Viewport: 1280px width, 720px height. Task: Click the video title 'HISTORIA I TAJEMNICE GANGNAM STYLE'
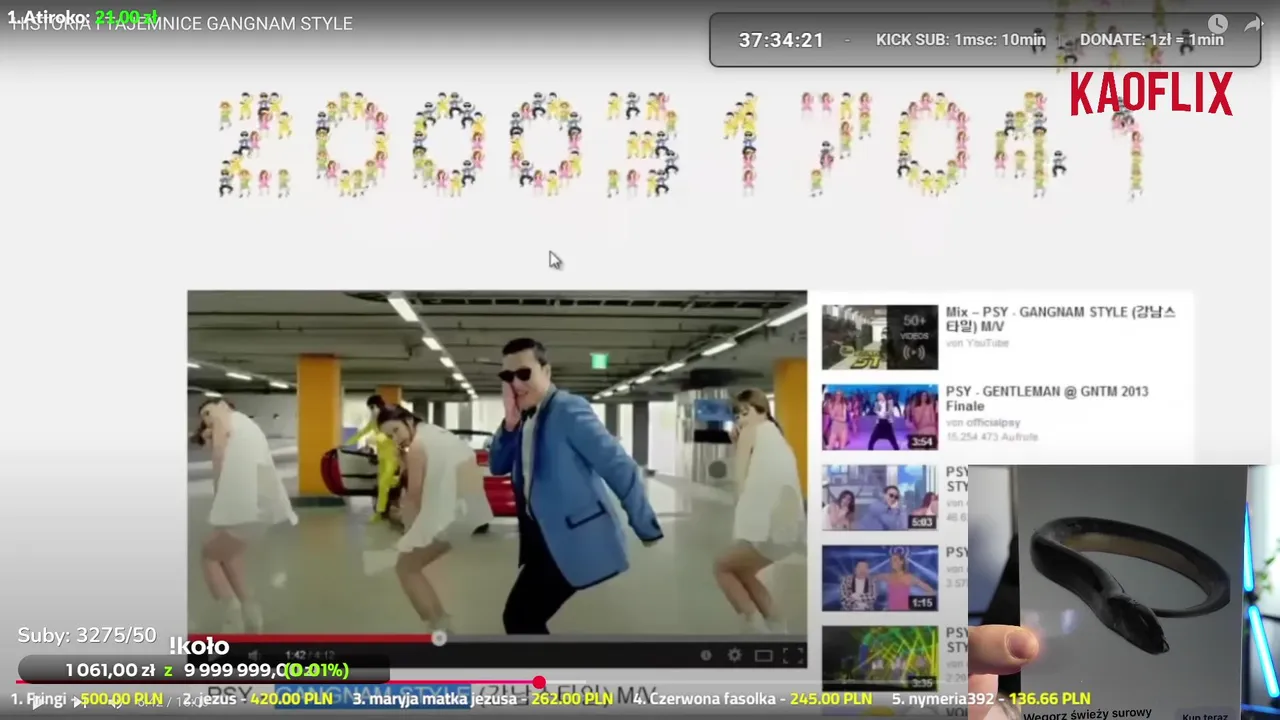[181, 24]
